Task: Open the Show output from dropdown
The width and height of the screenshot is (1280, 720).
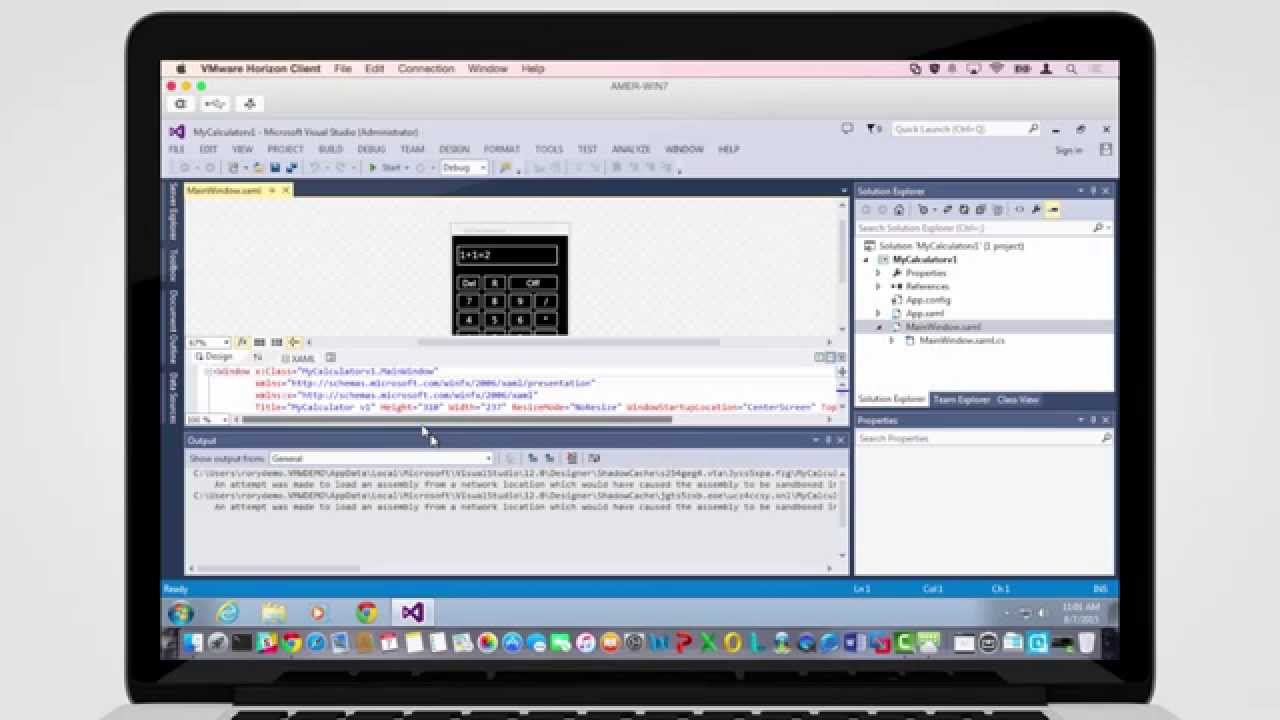Action: (381, 458)
